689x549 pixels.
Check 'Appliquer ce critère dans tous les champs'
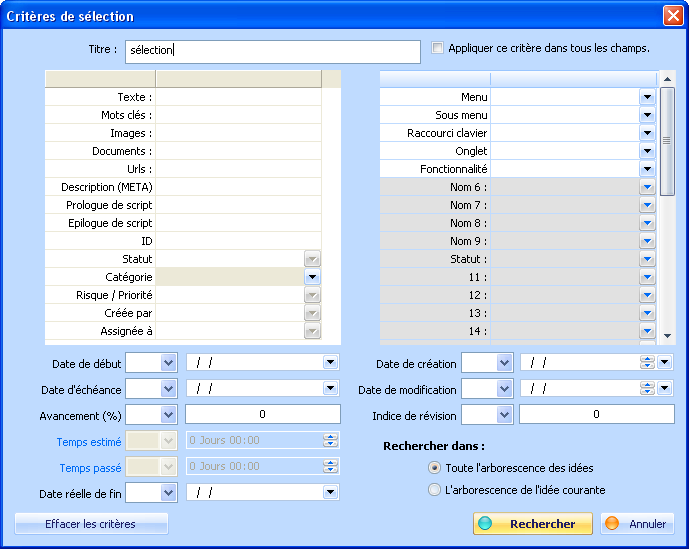(x=437, y=47)
